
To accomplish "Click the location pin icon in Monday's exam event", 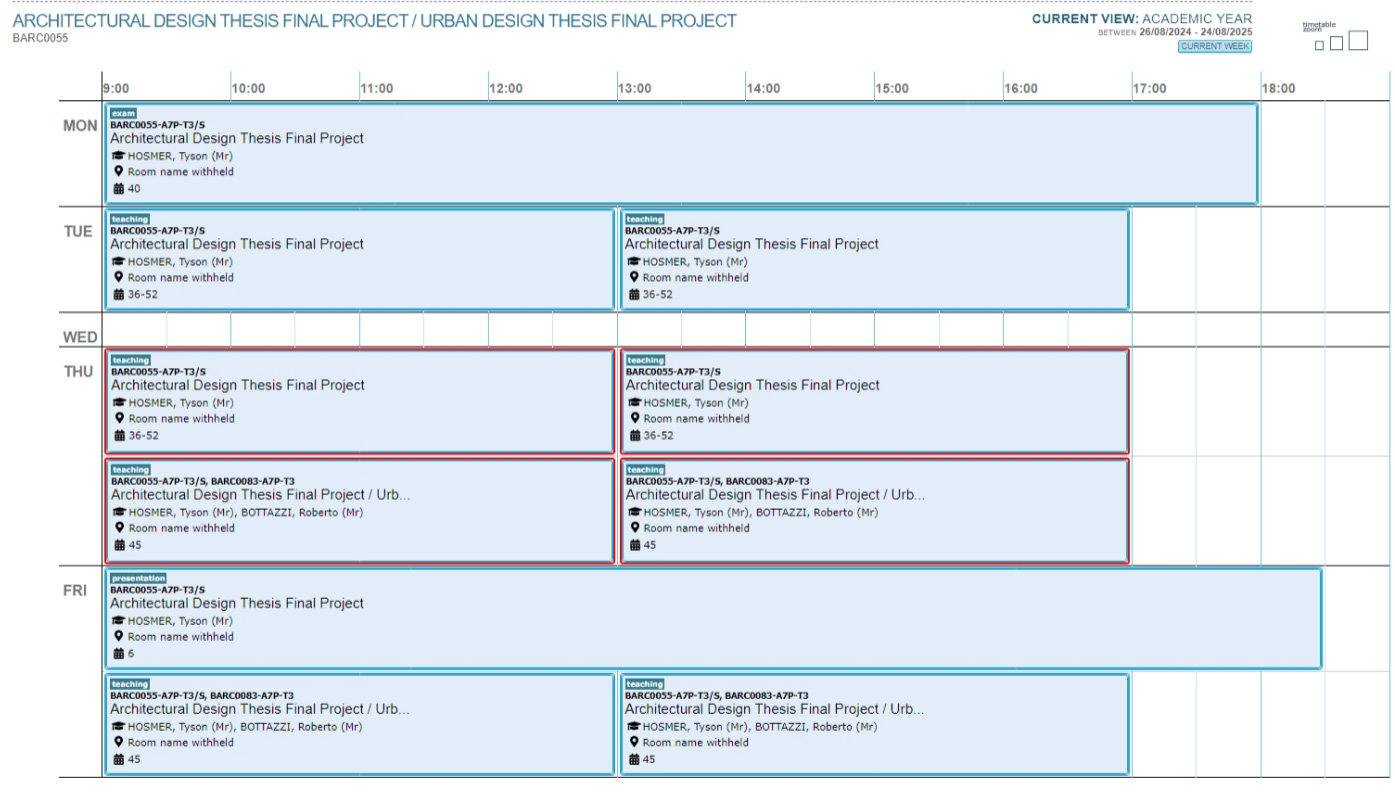I will (x=118, y=172).
